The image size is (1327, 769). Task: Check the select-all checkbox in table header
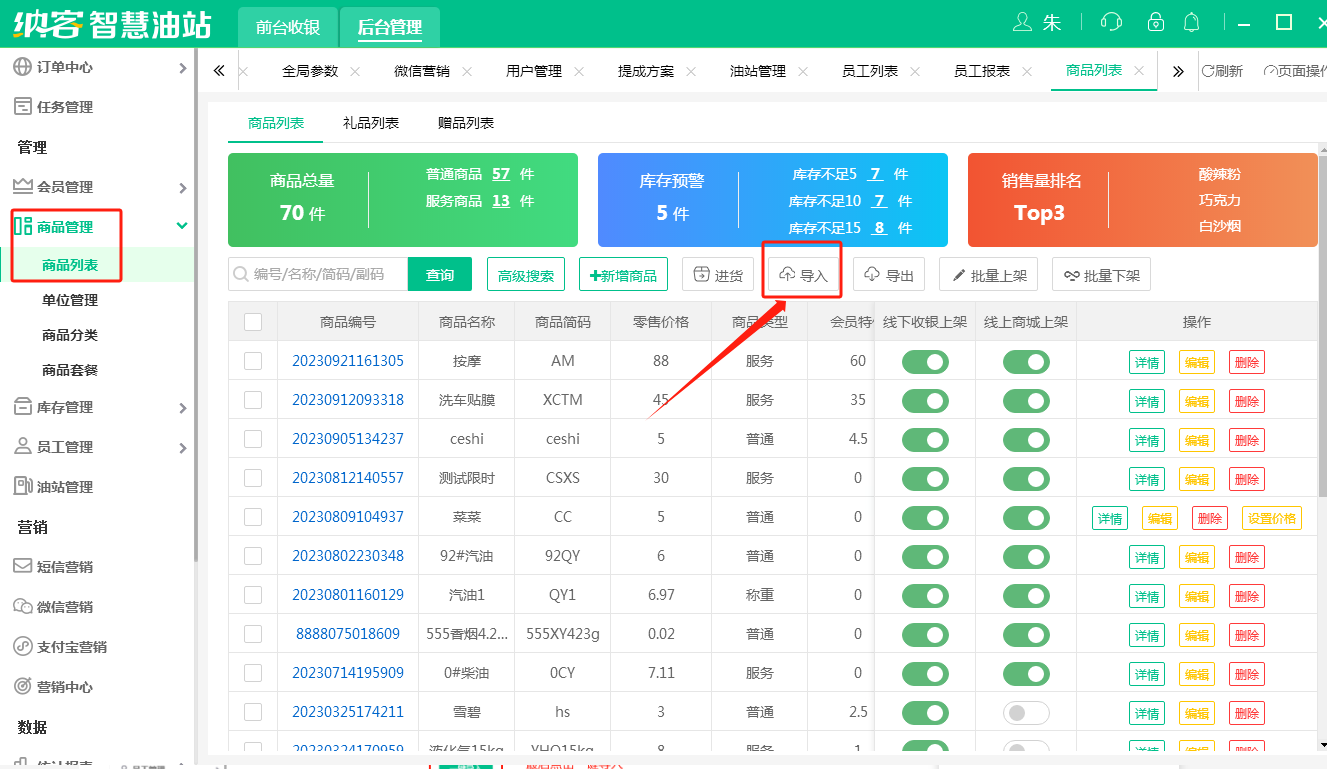click(x=253, y=322)
